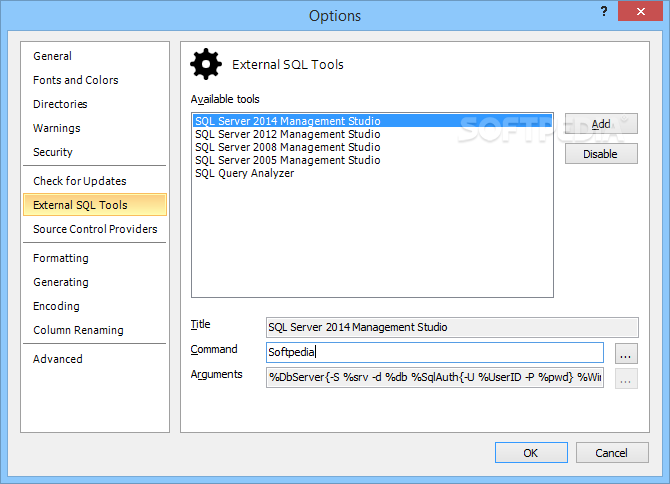The width and height of the screenshot is (670, 484).
Task: Open the General options page
Action: point(52,56)
